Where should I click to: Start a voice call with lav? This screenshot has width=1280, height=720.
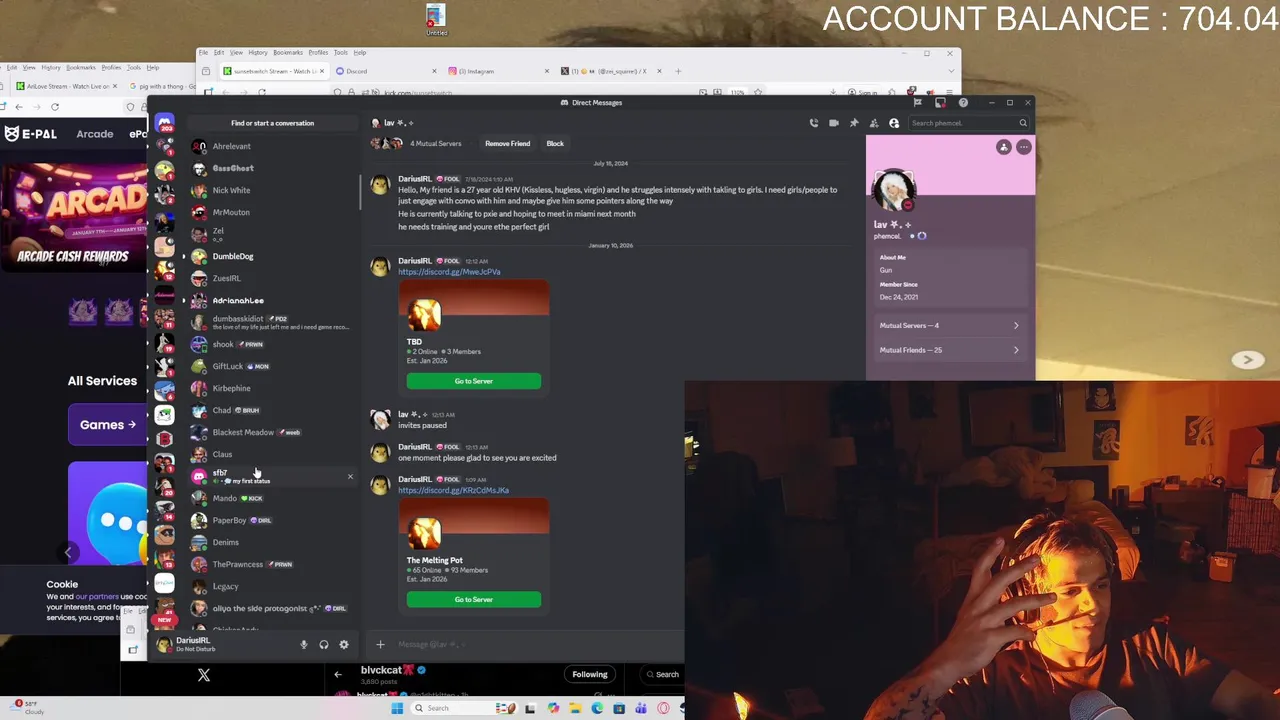coord(814,123)
